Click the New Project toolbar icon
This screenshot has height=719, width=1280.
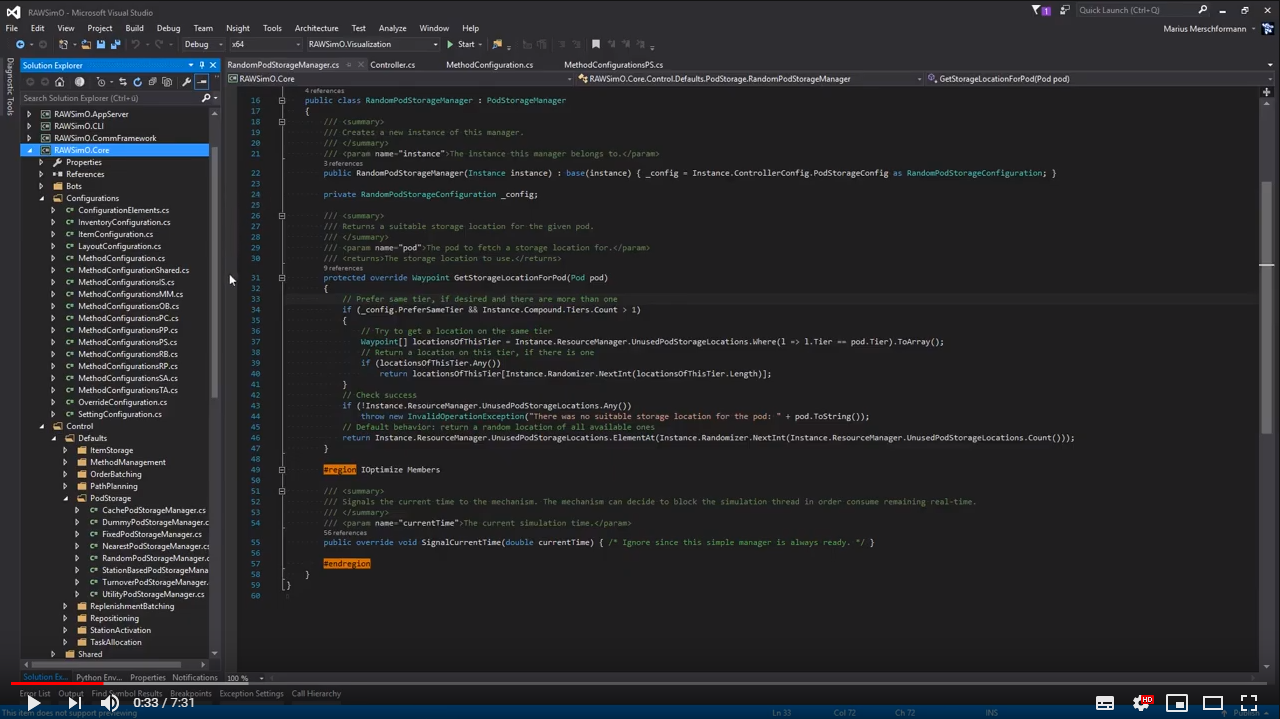point(63,44)
